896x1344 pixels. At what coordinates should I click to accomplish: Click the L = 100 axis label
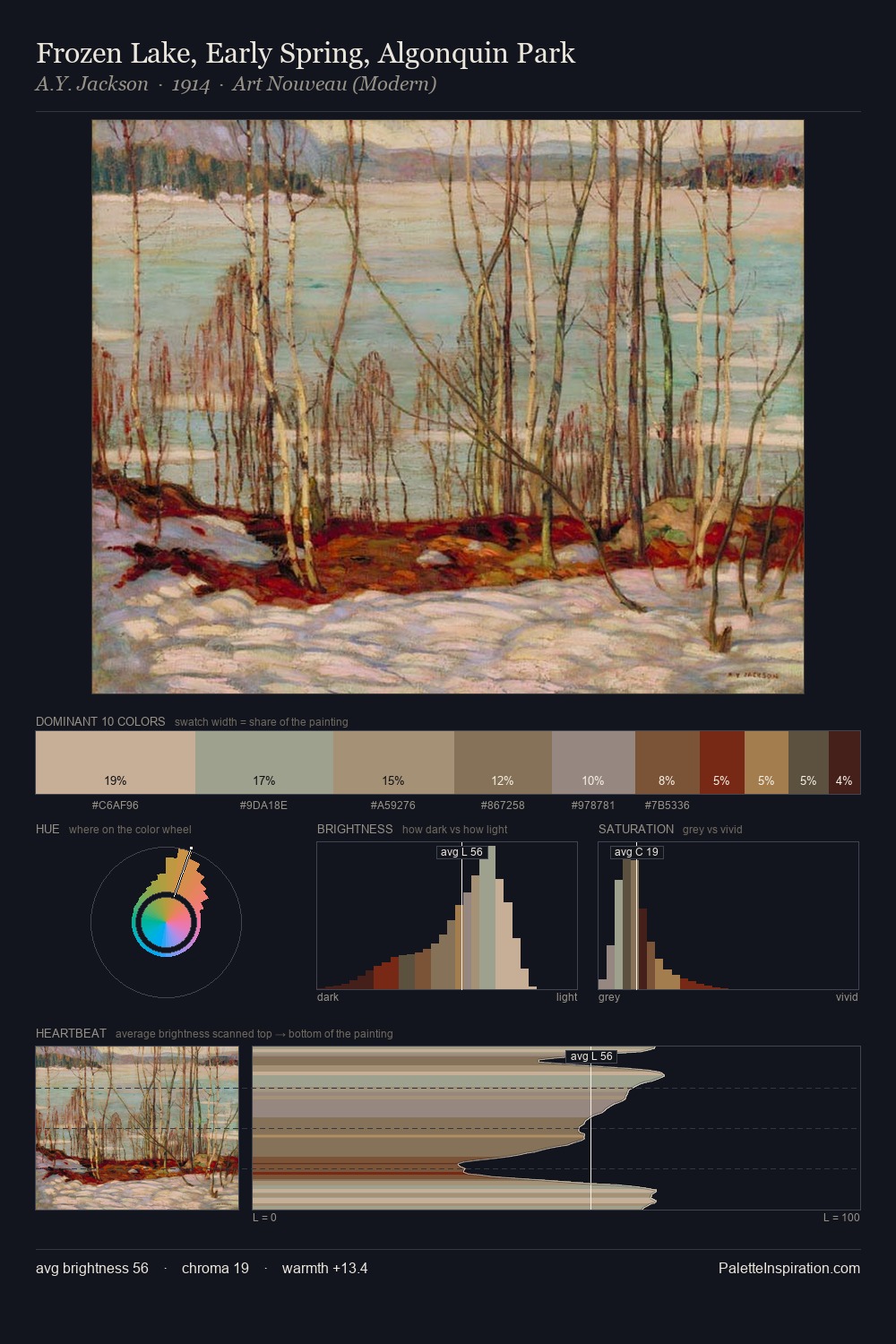(841, 1217)
